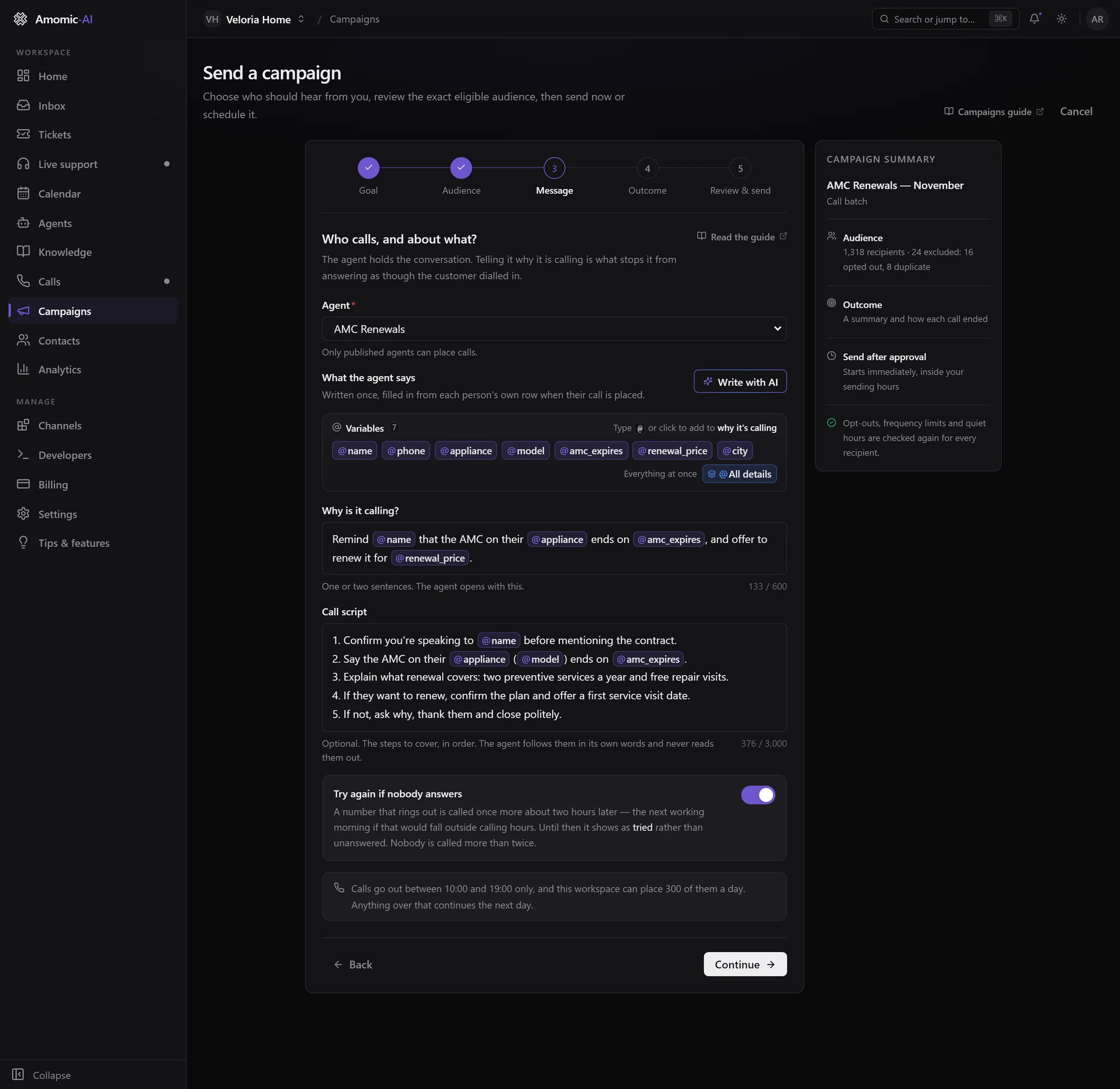Click the Analytics chart icon
This screenshot has width=1120, height=1089.
tap(23, 369)
